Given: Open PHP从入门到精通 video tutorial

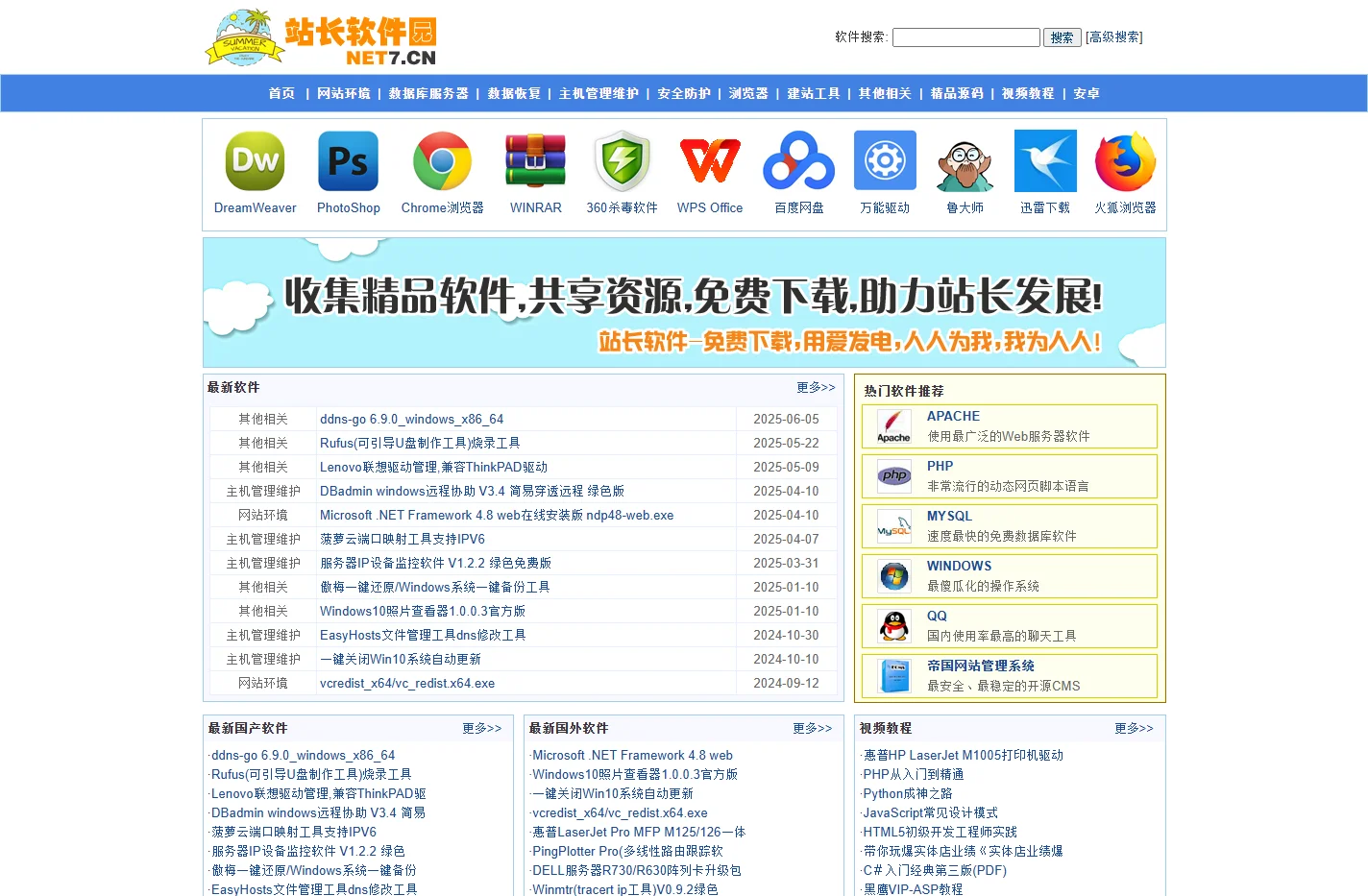Looking at the screenshot, I should (x=914, y=774).
